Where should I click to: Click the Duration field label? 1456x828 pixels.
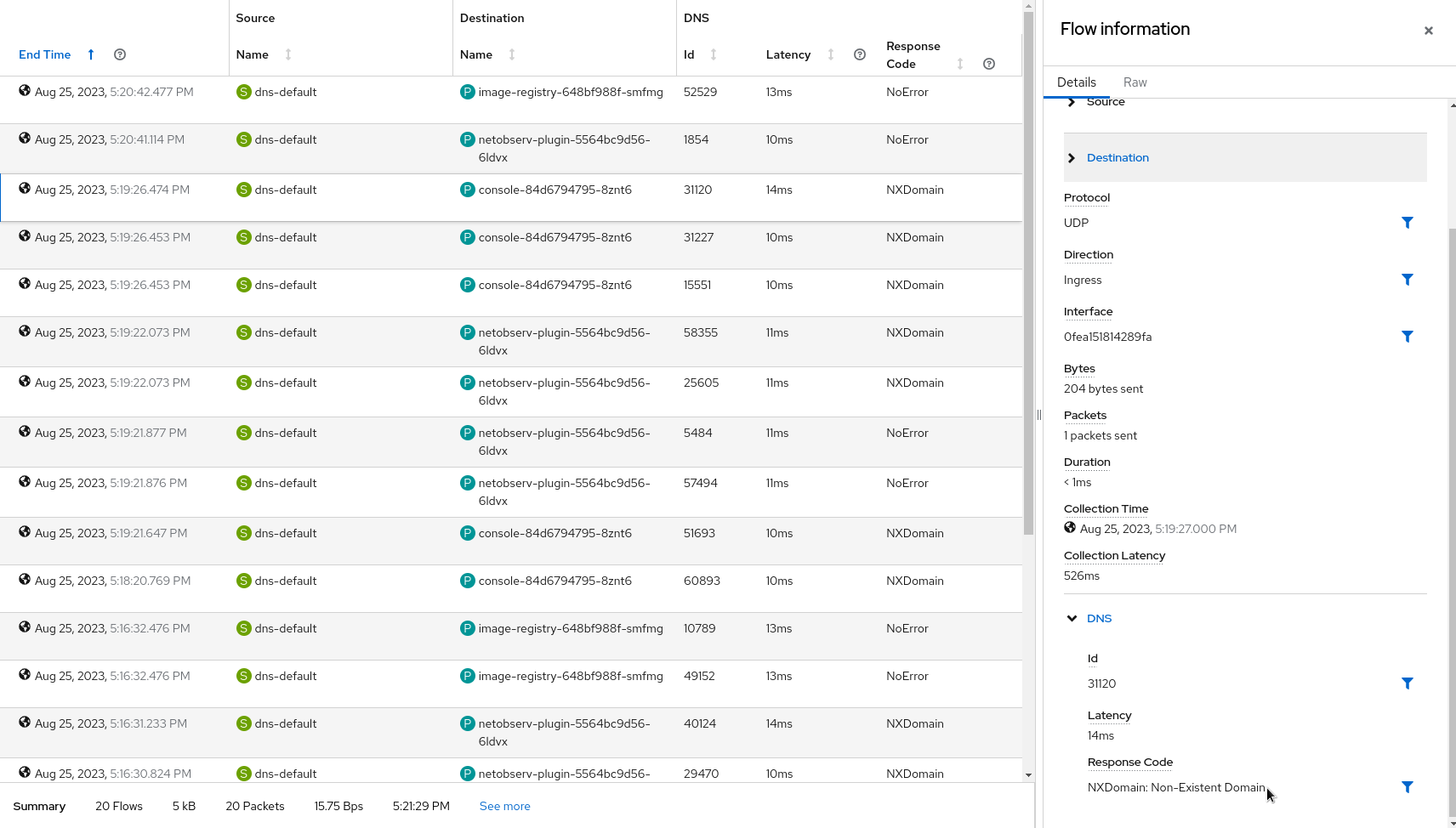click(x=1087, y=462)
